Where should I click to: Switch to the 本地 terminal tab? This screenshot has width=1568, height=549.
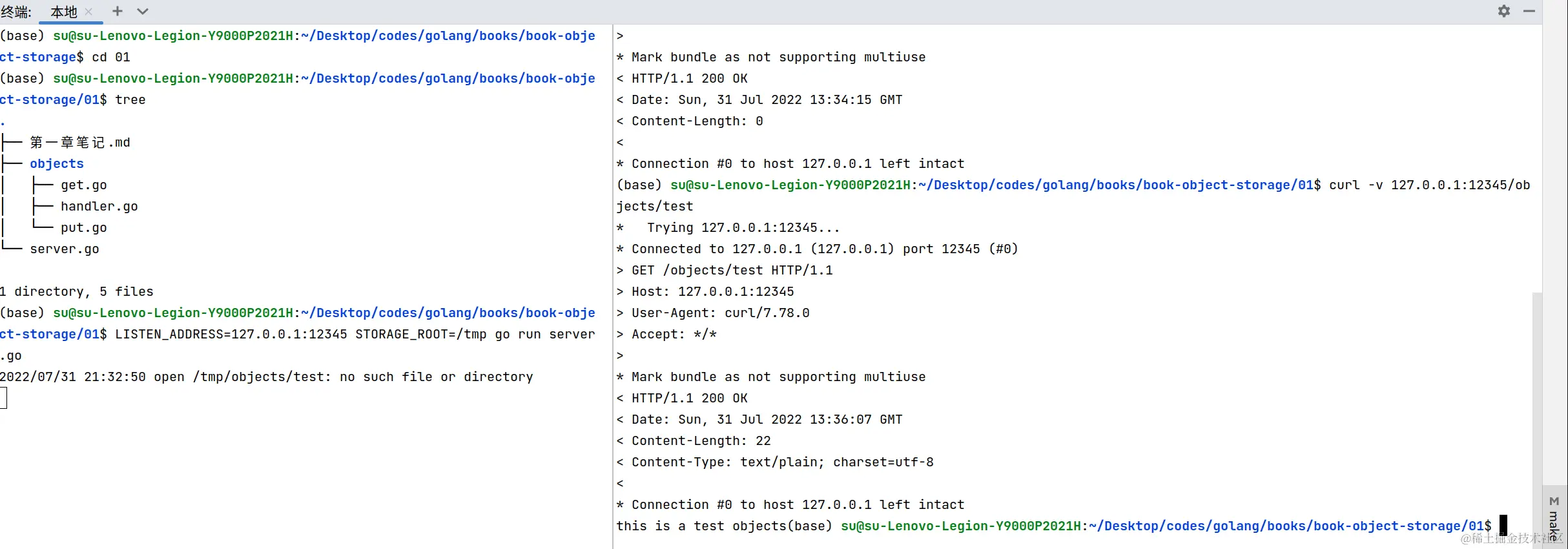63,12
